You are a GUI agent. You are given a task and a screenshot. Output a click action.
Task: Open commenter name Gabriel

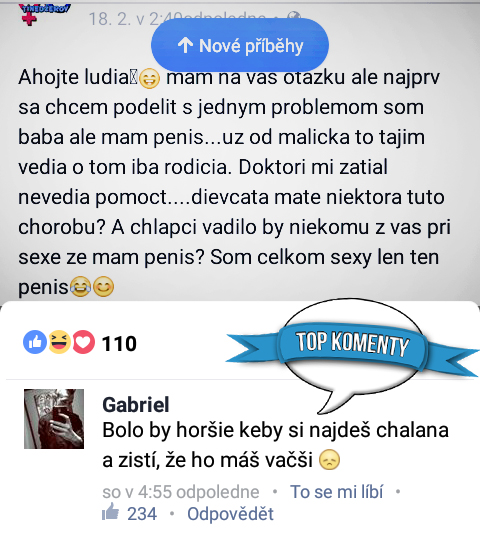coord(136,405)
